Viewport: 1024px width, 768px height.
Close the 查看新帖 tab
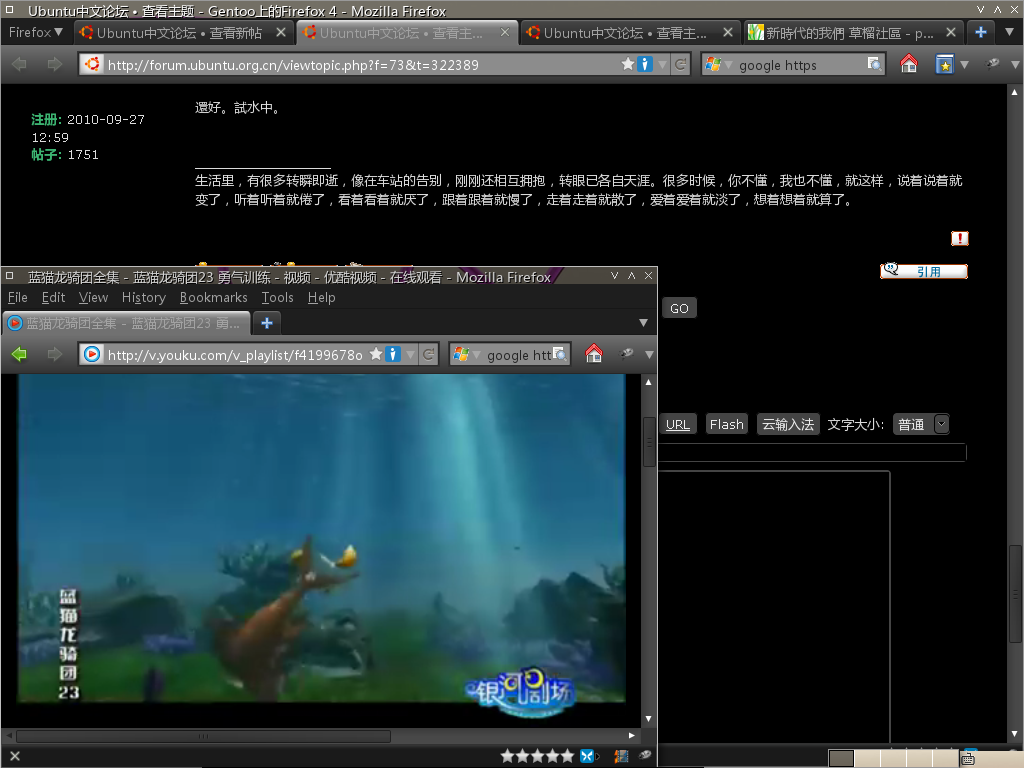(281, 33)
